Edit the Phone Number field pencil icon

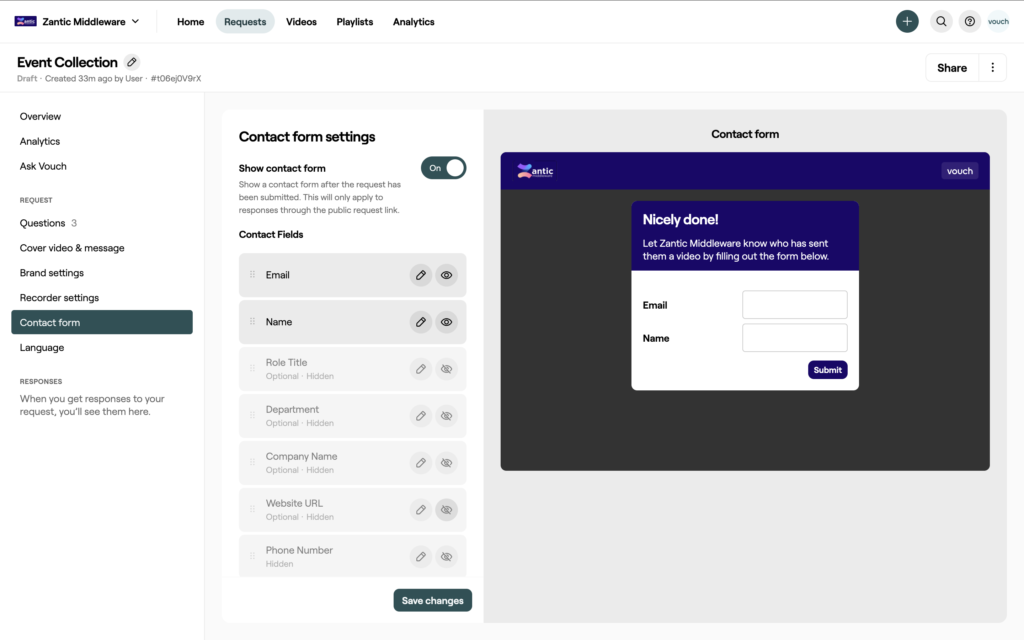(x=421, y=557)
